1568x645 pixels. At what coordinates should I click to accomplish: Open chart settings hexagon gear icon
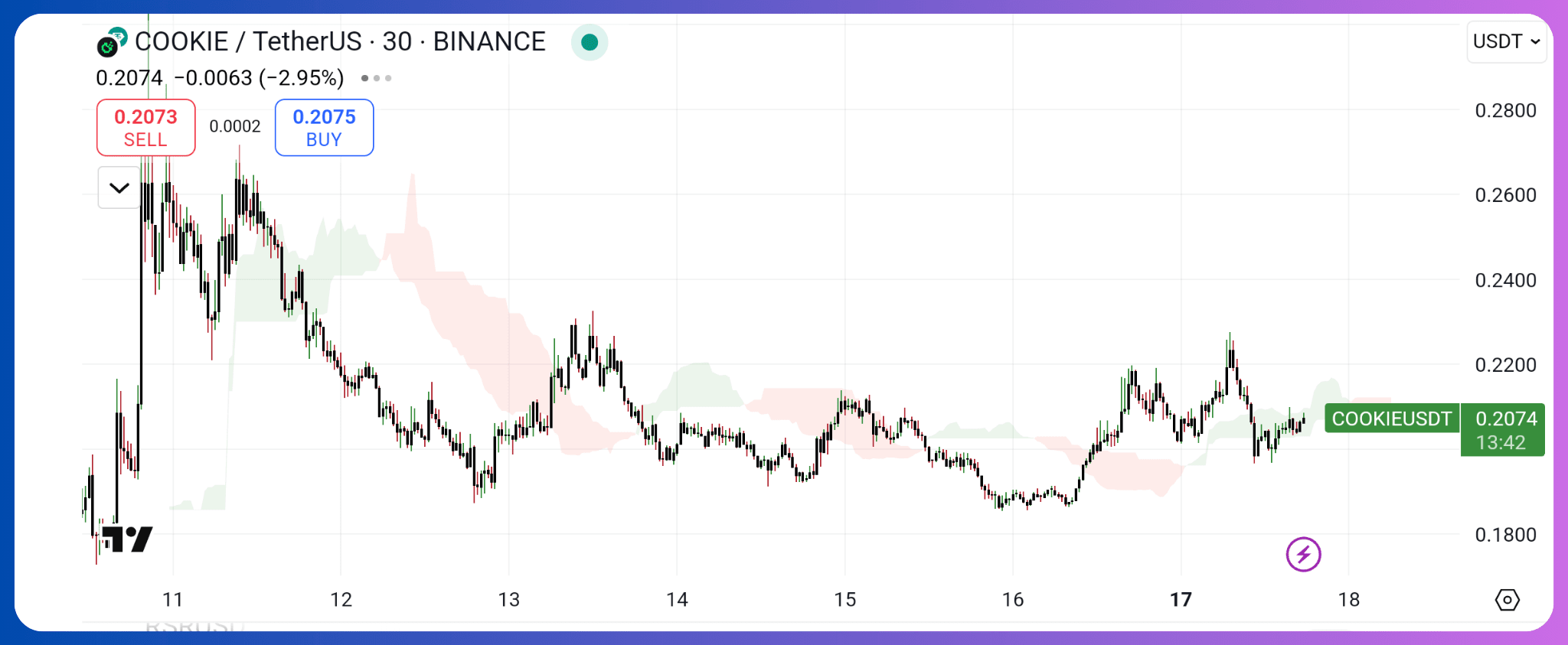[1507, 600]
